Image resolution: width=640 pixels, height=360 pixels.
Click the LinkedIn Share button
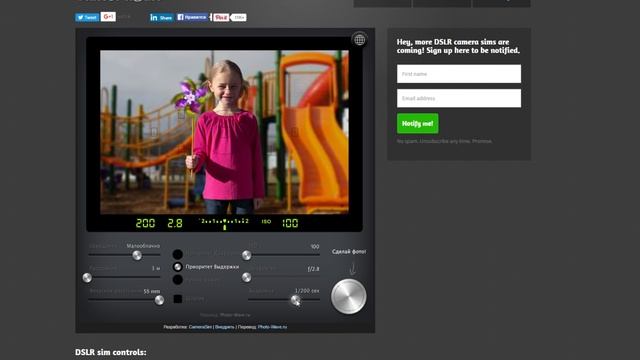(161, 17)
